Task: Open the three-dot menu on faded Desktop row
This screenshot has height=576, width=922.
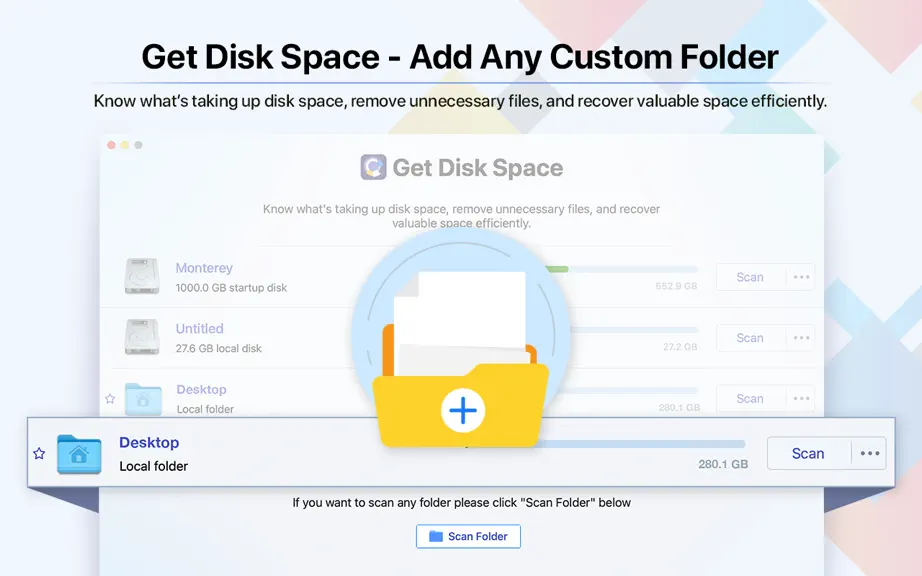Action: pyautogui.click(x=801, y=398)
